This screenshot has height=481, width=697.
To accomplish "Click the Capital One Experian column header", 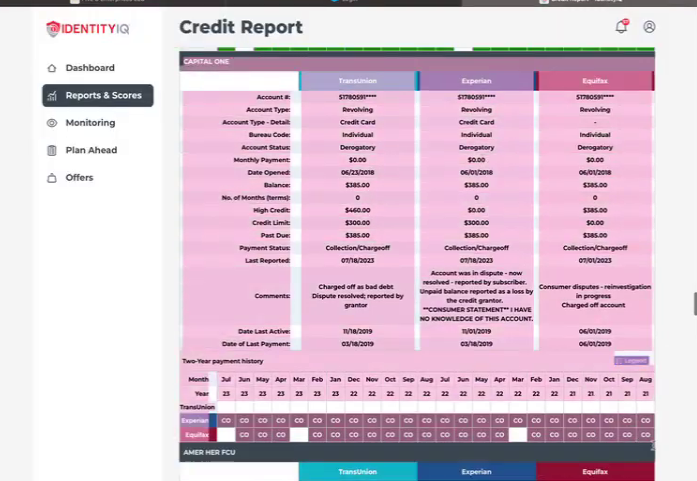I will 476,81.
